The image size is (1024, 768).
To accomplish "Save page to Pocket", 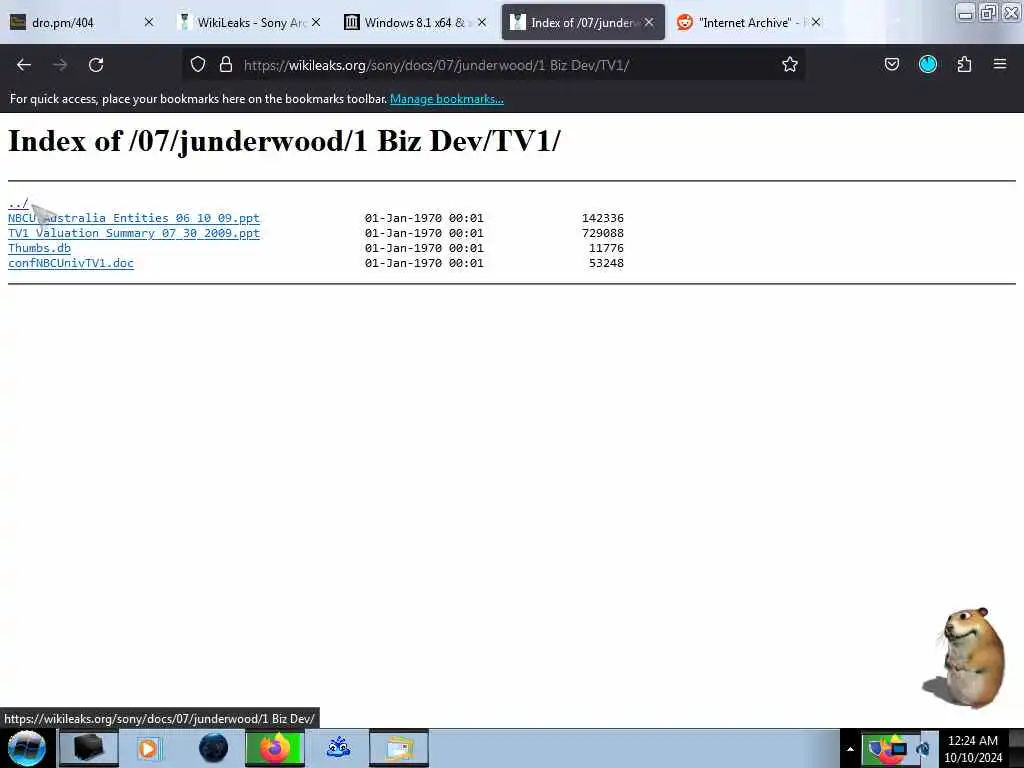I will [891, 64].
